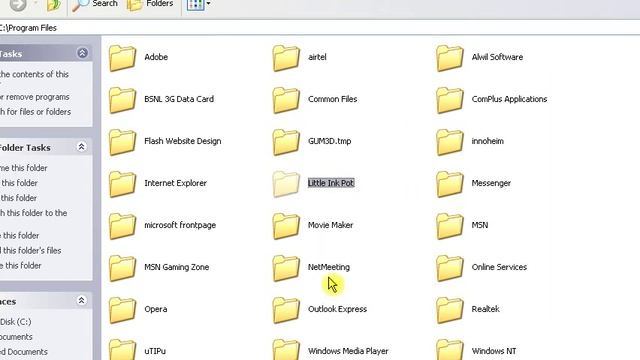Image resolution: width=640 pixels, height=360 pixels.
Task: Click the green Forward arrow button
Action: [x=18, y=5]
